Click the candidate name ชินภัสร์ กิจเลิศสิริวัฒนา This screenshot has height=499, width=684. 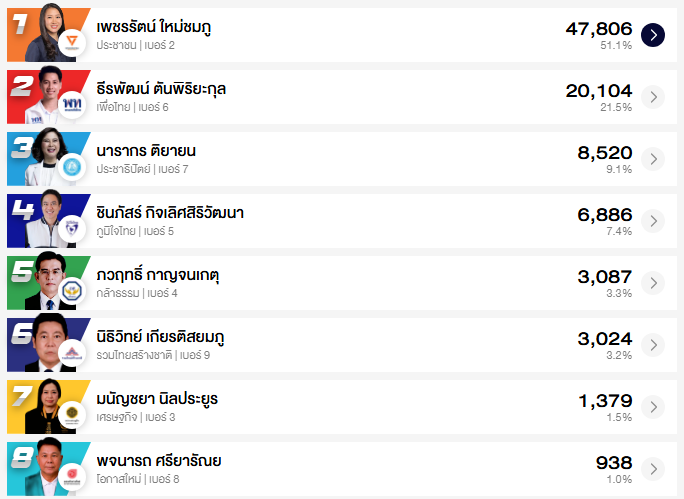tap(170, 213)
